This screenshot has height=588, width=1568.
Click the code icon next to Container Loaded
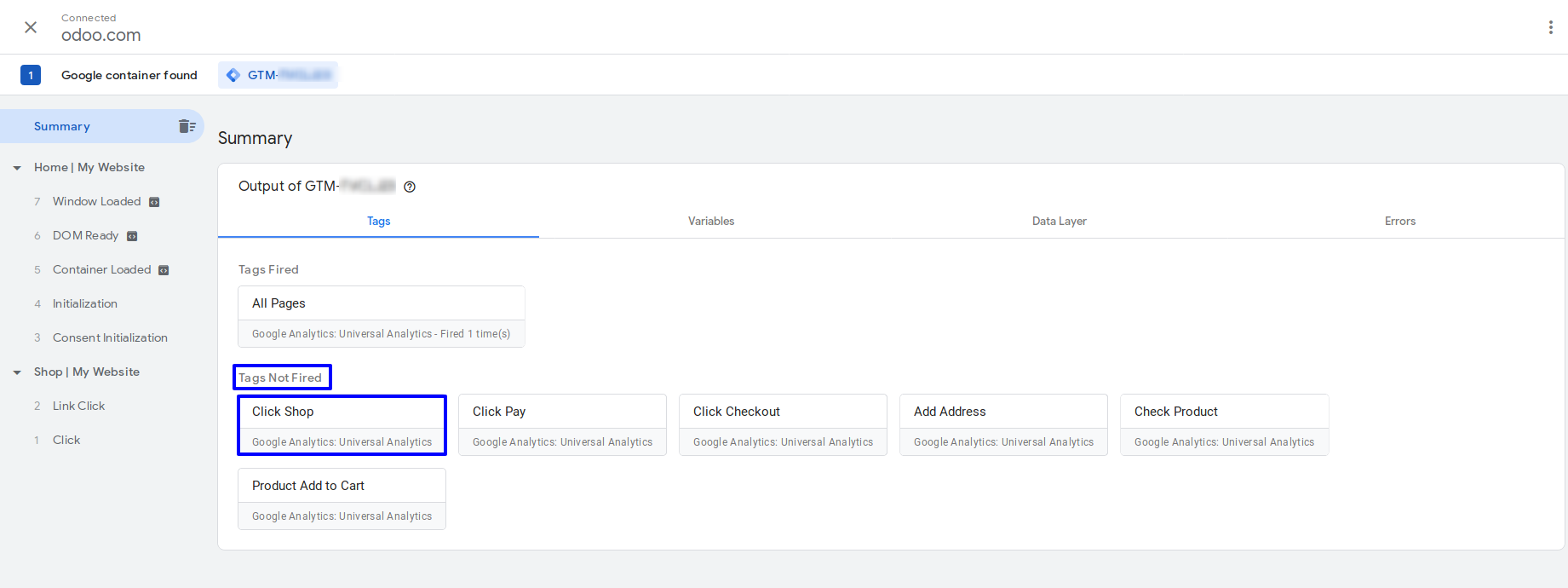click(x=164, y=270)
